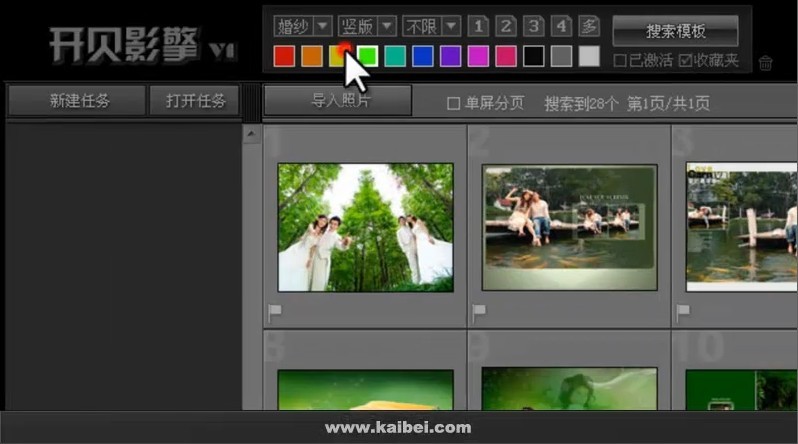Select template 10 dark green thumbnail
798x444 pixels.
[x=742, y=391]
